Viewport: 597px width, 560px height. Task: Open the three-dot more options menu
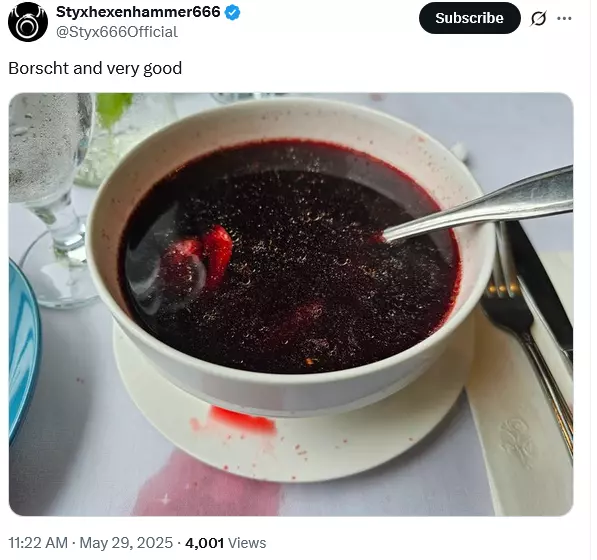pos(564,18)
